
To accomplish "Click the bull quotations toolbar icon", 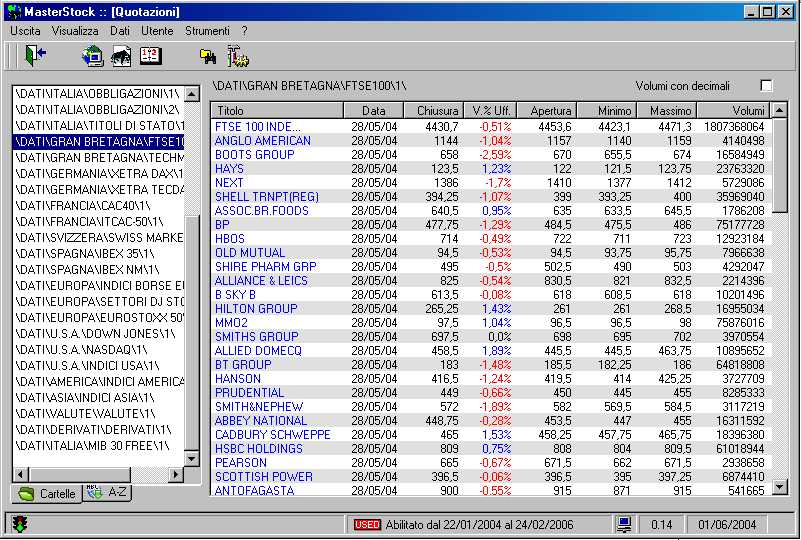I will 121,56.
